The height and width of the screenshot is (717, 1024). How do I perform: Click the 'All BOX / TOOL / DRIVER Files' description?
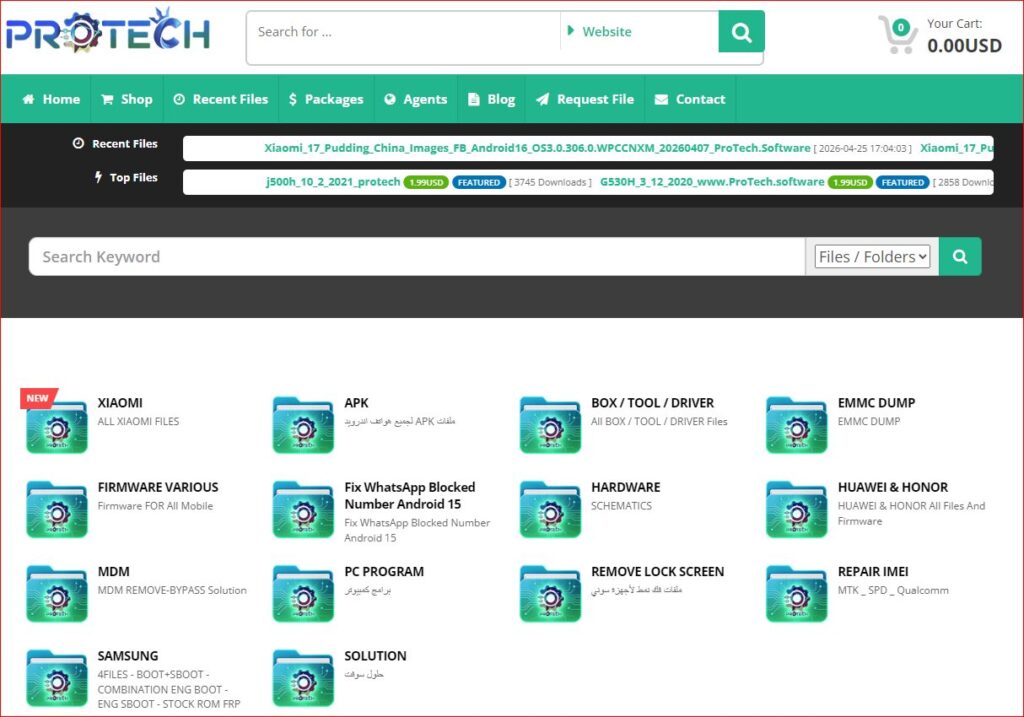tap(659, 421)
